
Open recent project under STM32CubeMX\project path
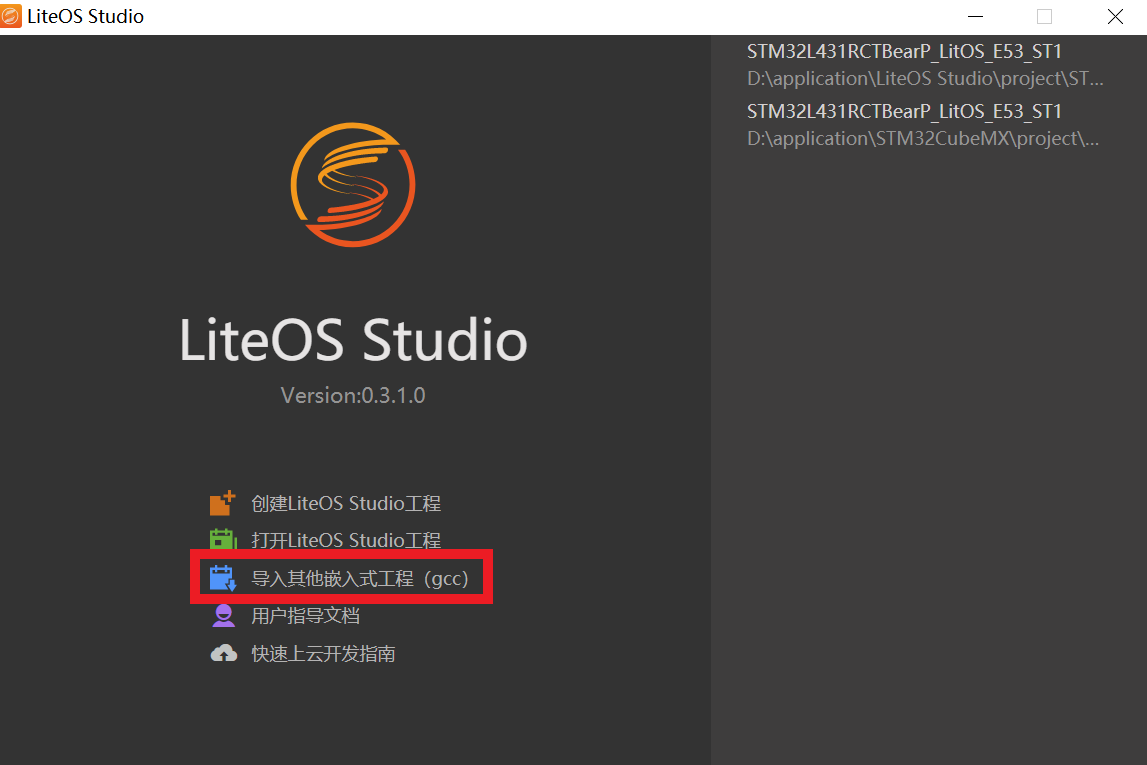pos(922,125)
